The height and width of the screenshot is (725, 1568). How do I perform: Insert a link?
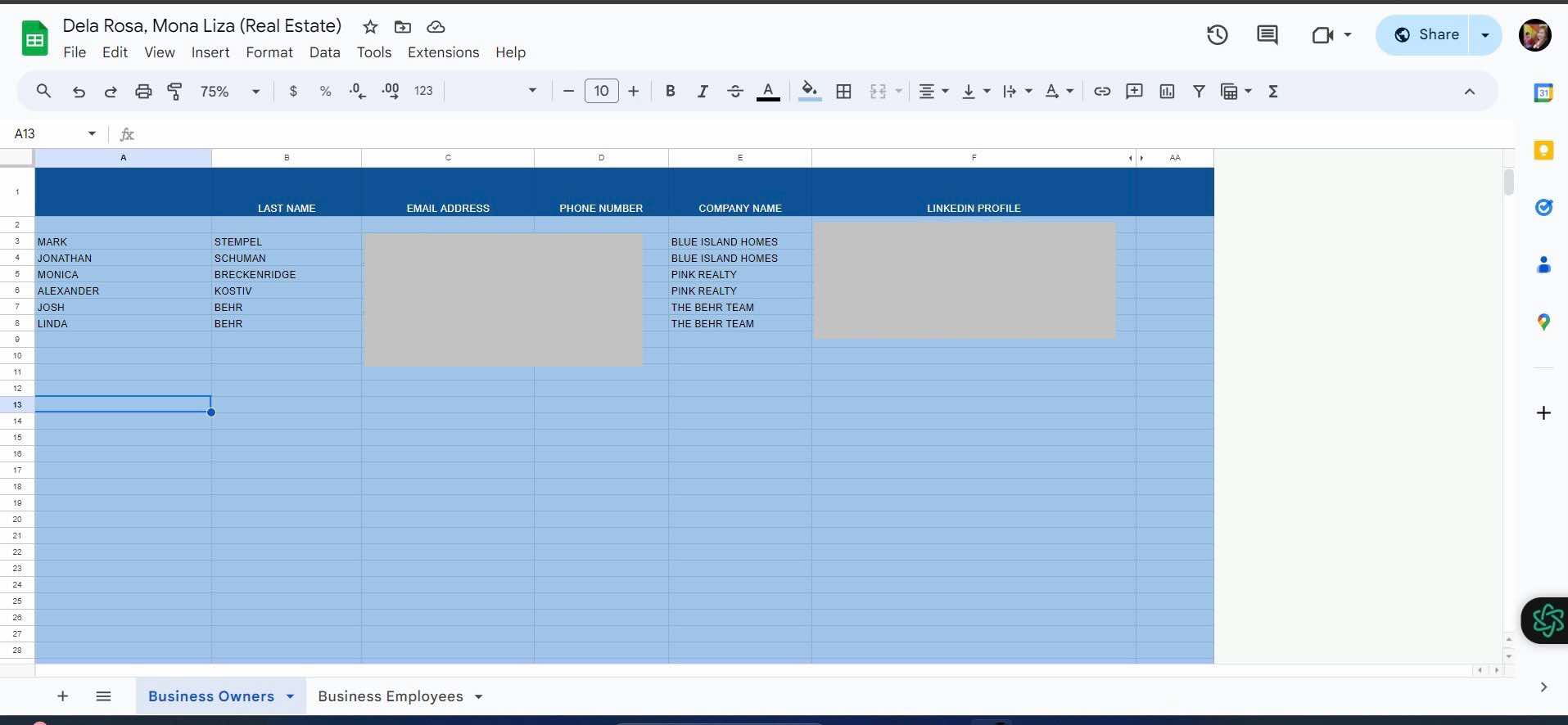coord(1102,92)
